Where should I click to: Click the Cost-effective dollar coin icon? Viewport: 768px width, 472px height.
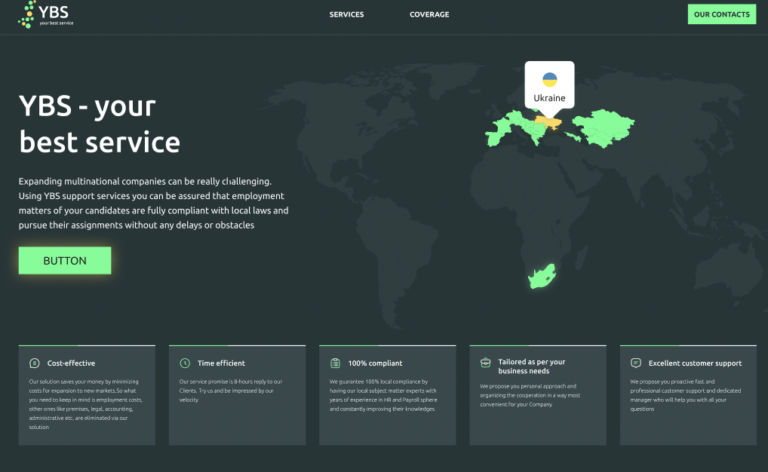pos(35,363)
